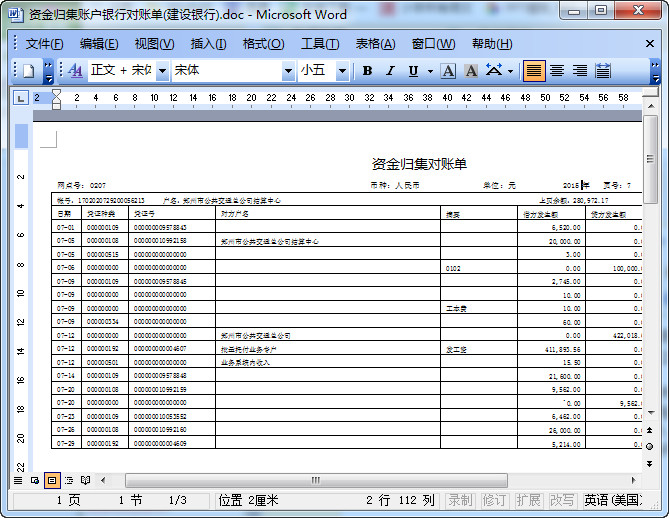Expand the Font name dropdown
Screen dimensions: 669x518
(x=288, y=71)
